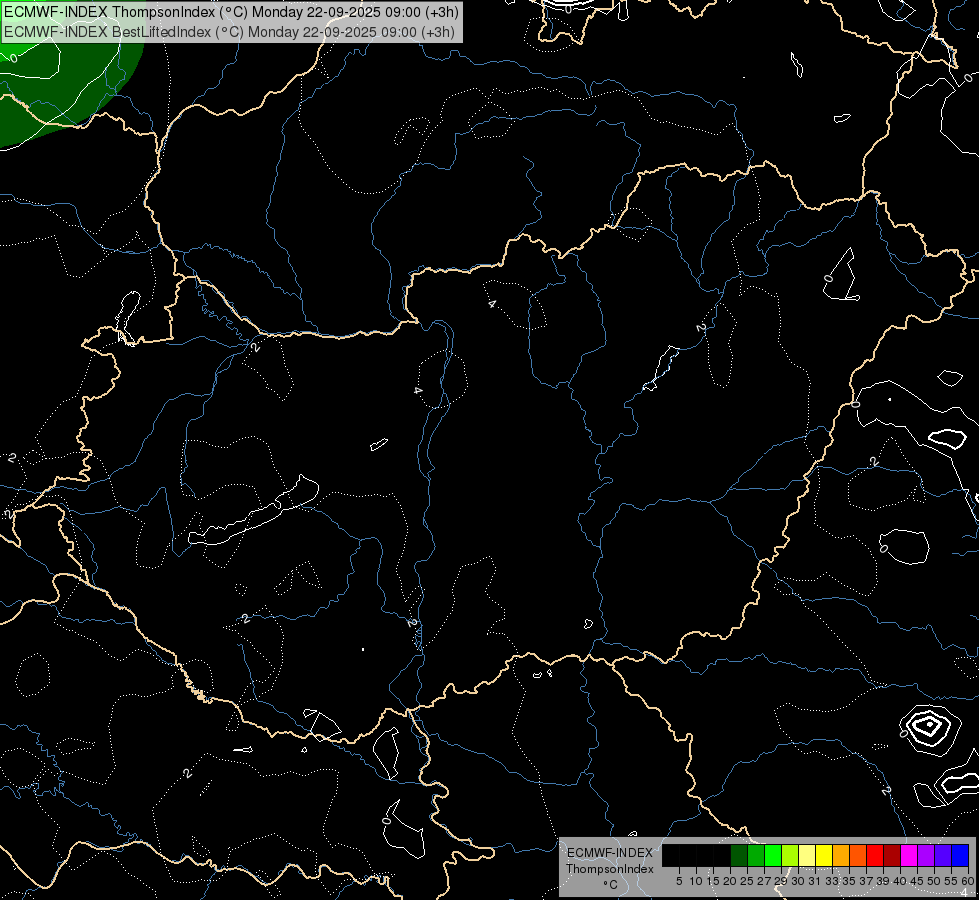This screenshot has height=900, width=979.
Task: Click the legend's ThompsonIndex label
Action: click(x=609, y=869)
